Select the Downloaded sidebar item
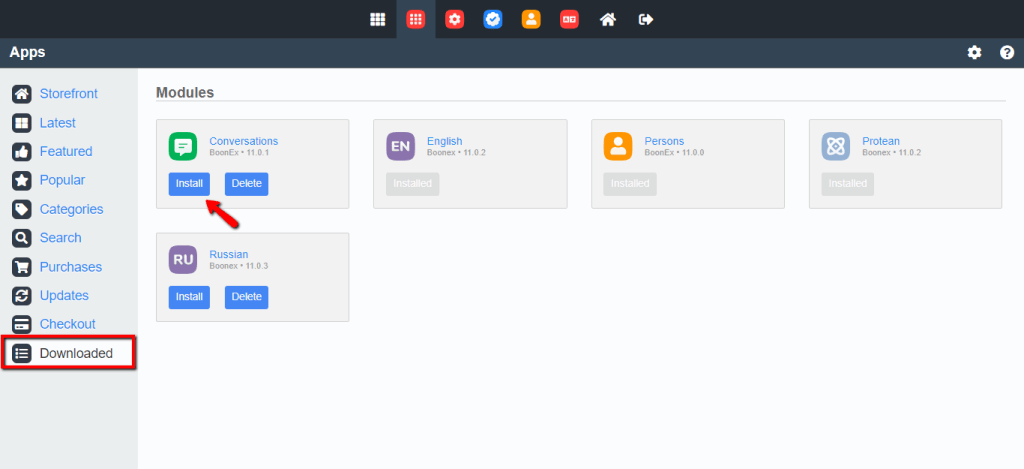The image size is (1024, 469). [x=75, y=353]
